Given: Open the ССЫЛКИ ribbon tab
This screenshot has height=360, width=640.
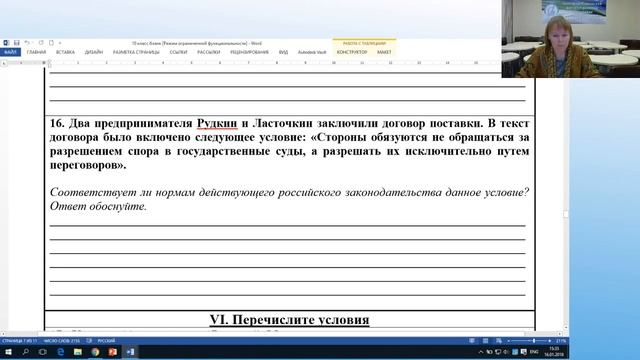Looking at the screenshot, I should point(178,52).
